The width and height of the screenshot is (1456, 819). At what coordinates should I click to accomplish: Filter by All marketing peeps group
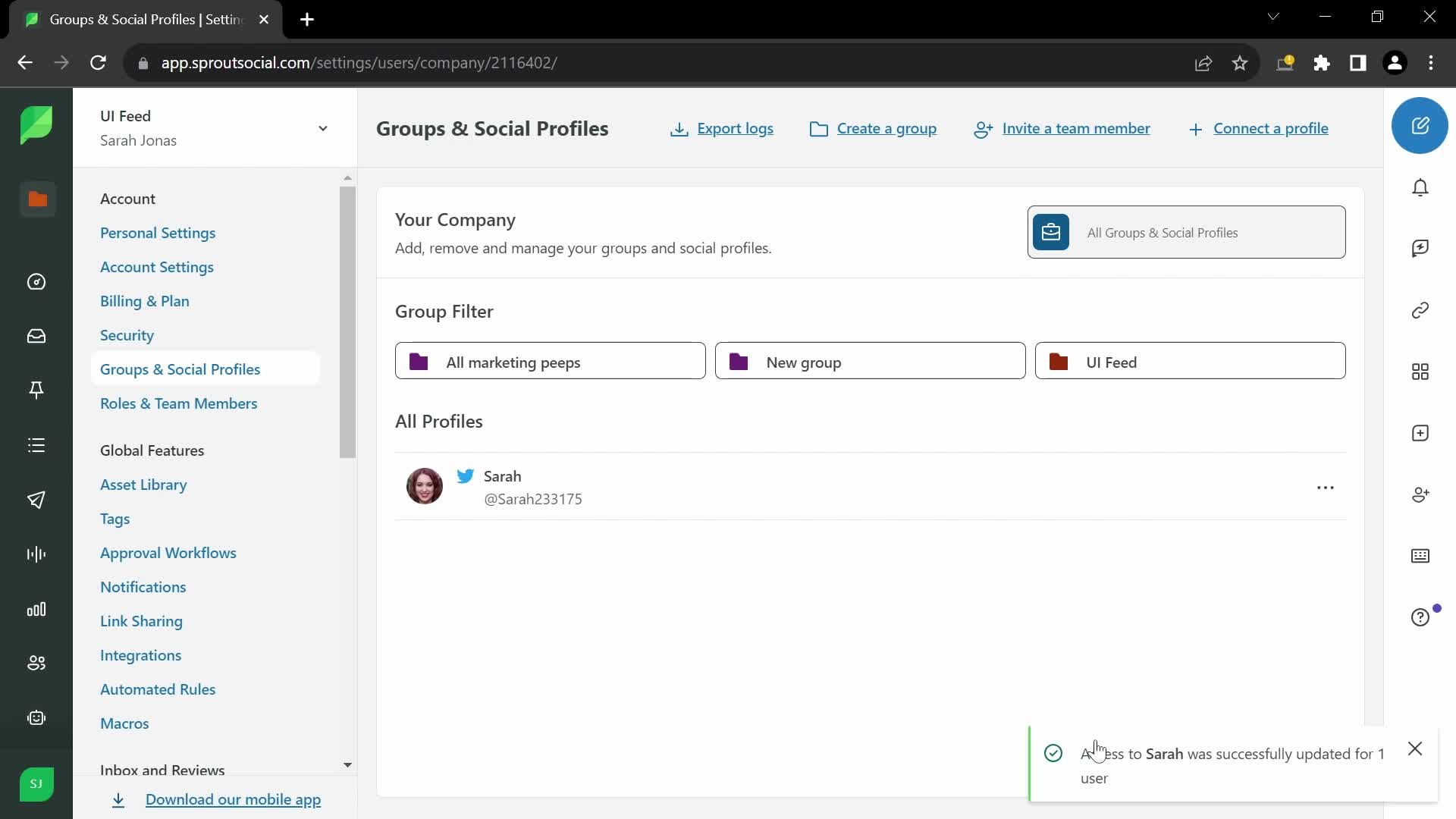coord(550,361)
